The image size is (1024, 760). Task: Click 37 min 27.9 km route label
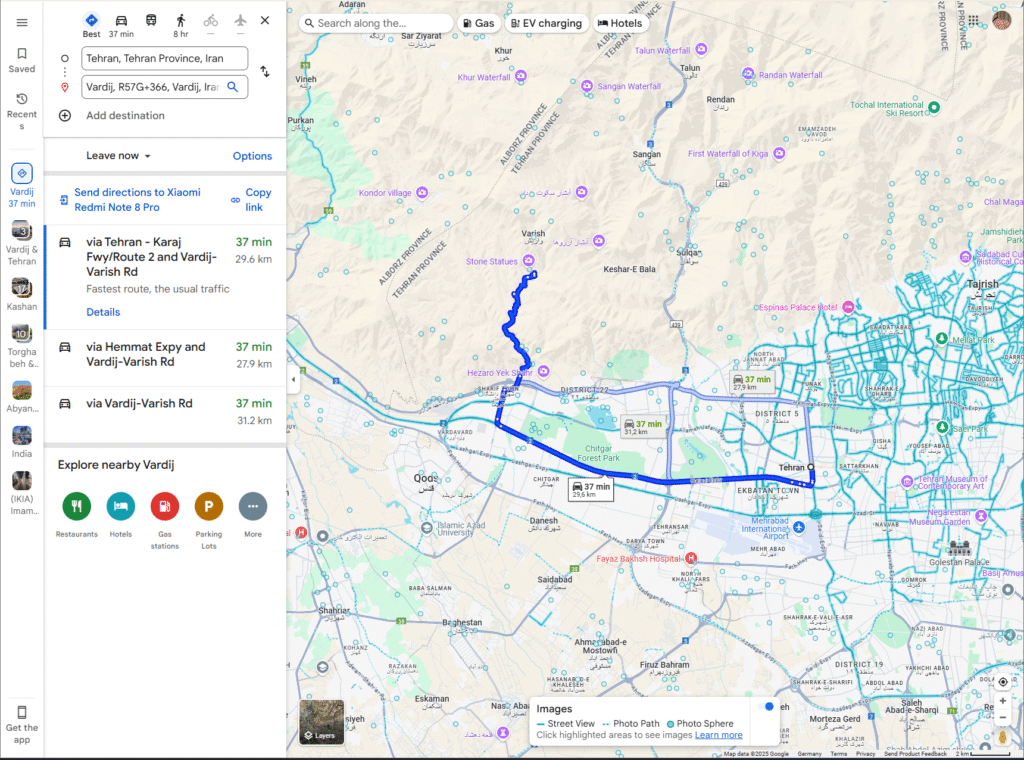pyautogui.click(x=752, y=383)
